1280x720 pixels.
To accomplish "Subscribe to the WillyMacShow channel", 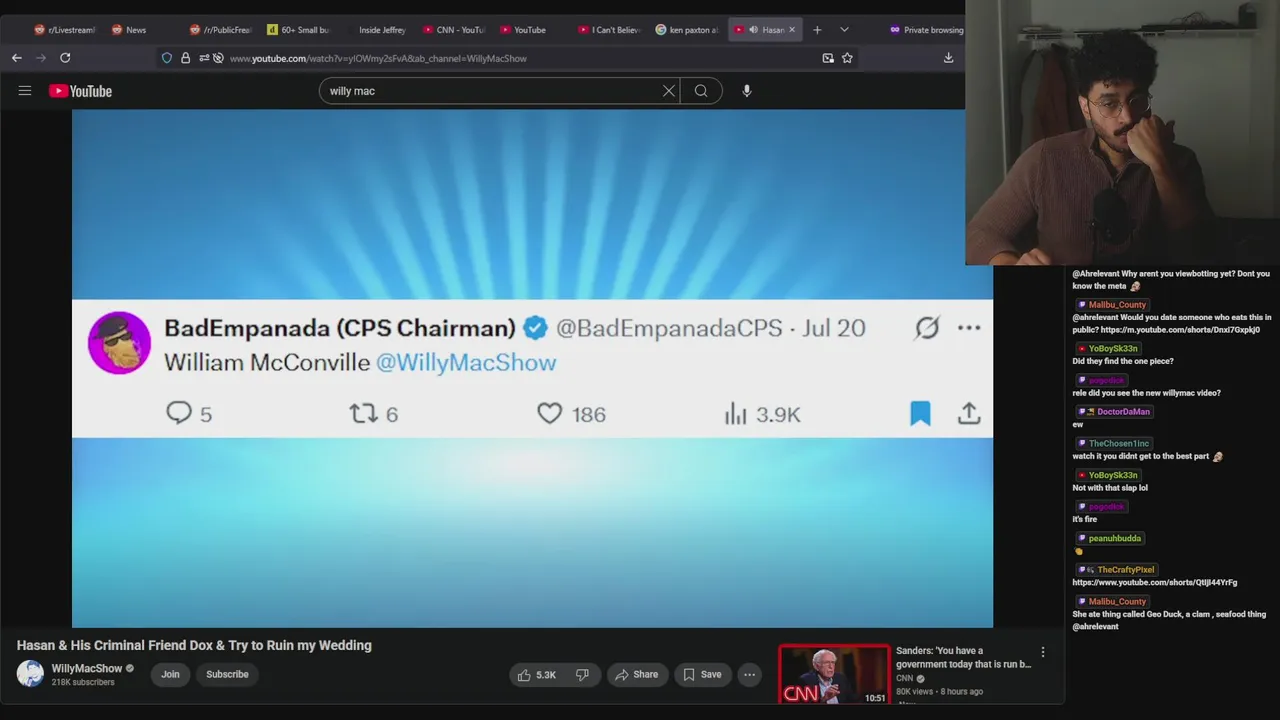I will pyautogui.click(x=227, y=674).
